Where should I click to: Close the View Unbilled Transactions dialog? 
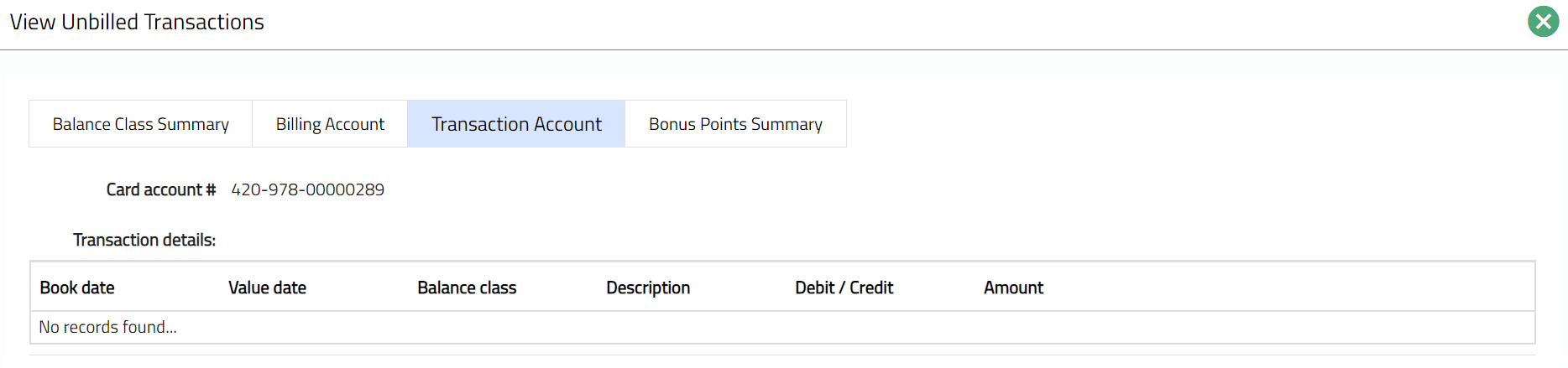(x=1543, y=22)
